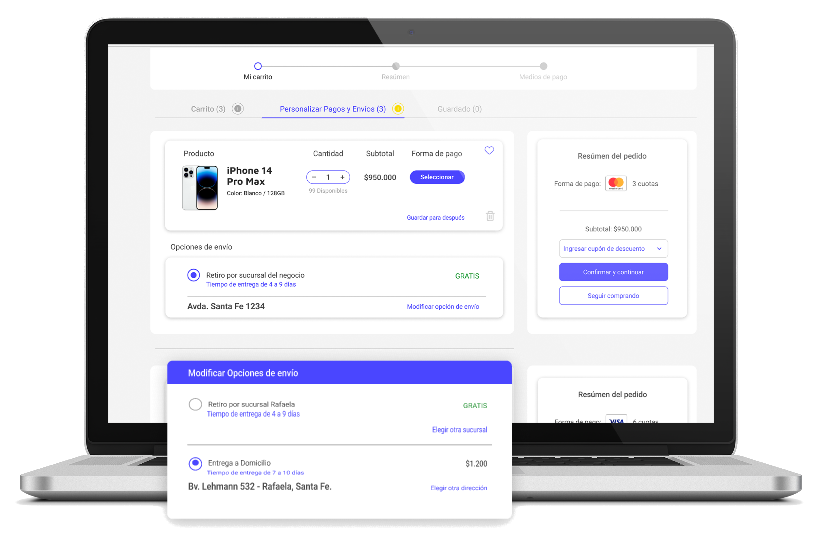The width and height of the screenshot is (817, 534).
Task: Click the Resumen step marker
Action: coord(395,66)
